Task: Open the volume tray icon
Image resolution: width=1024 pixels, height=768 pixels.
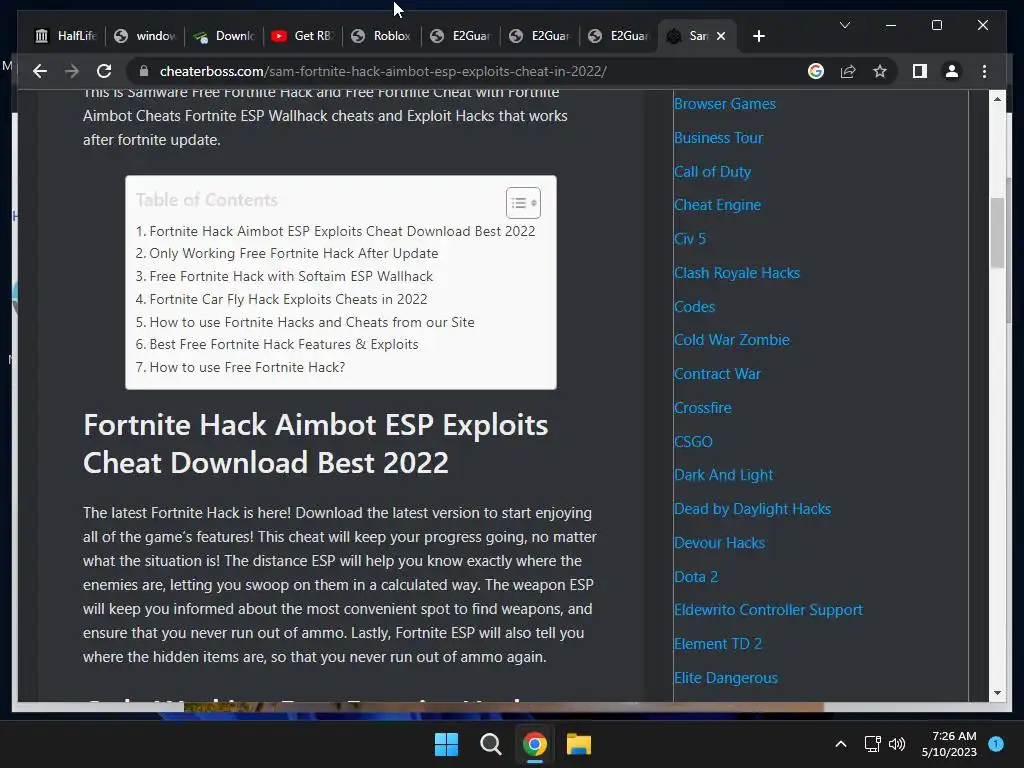Action: (x=897, y=744)
